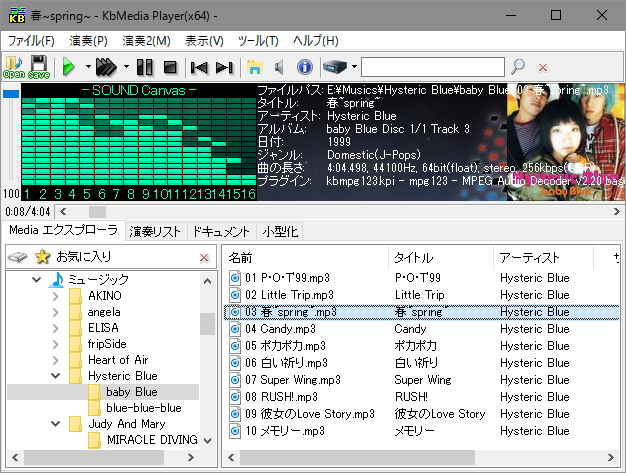
Task: Expand the ELISA folder
Action: (55, 328)
